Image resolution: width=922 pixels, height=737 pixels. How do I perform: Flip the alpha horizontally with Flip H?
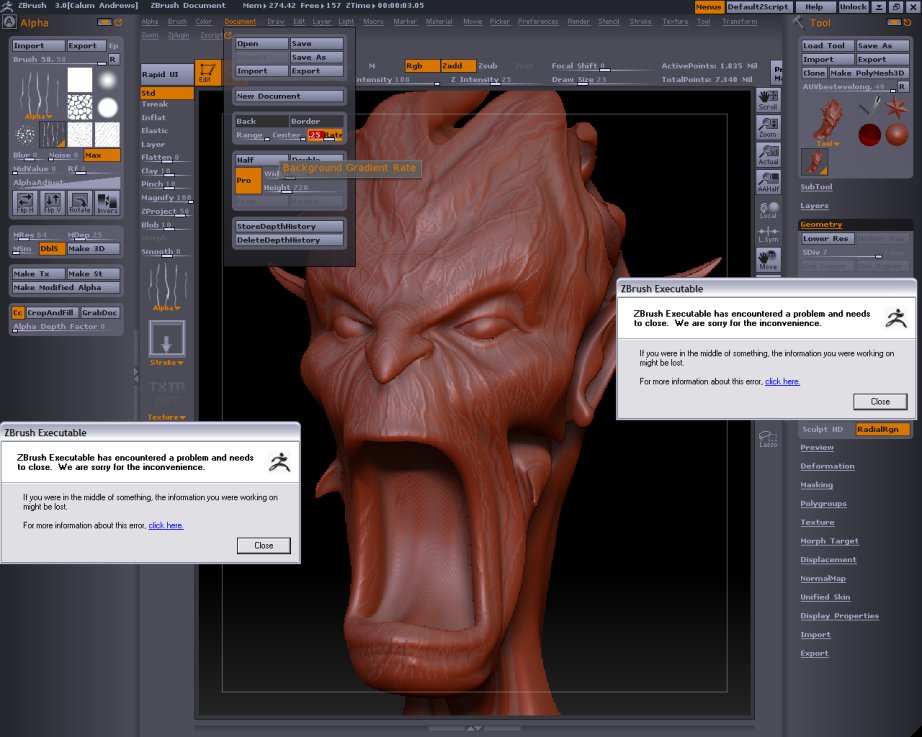(x=25, y=202)
